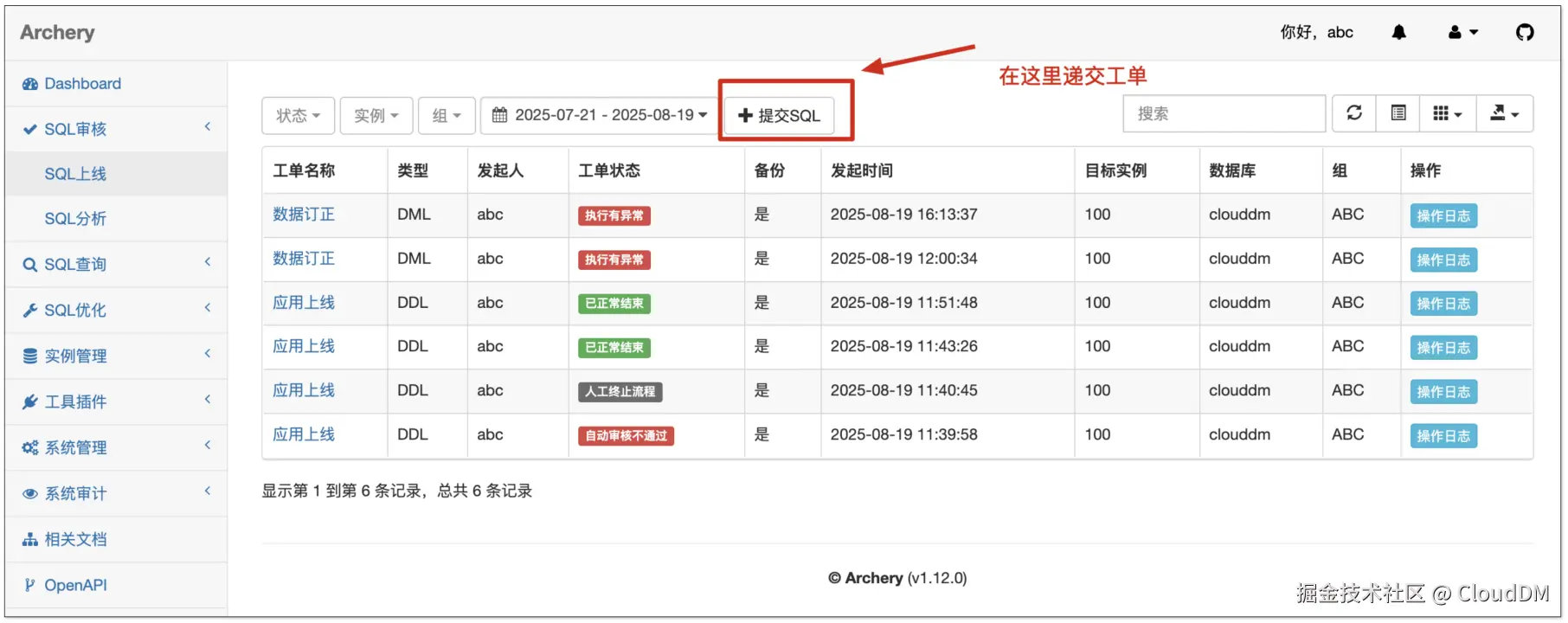Viewport: 1568px width, 623px height.
Task: Open 数据订正 work order from 16:13:37
Action: (304, 215)
